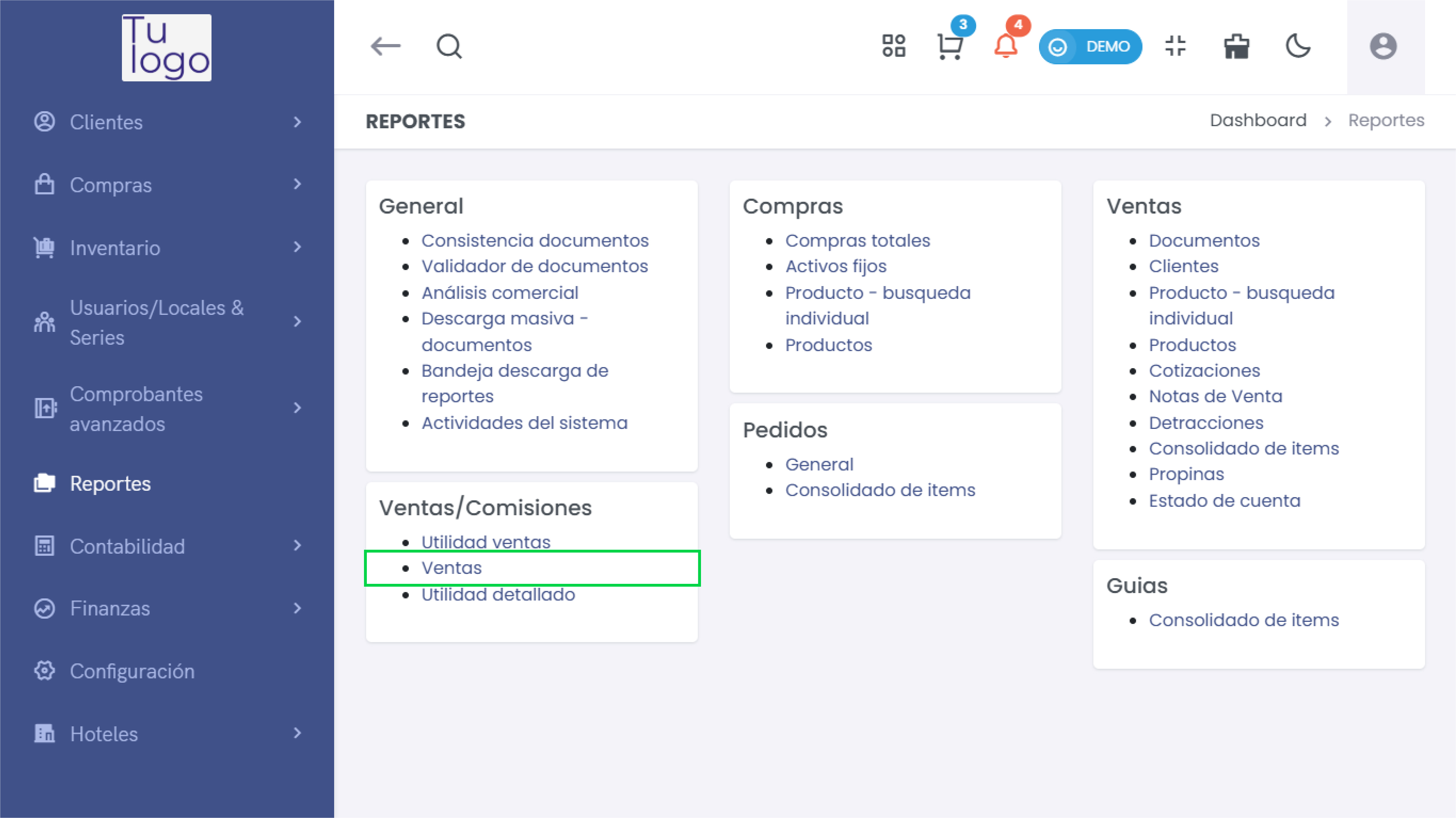Open the shopping cart icon
Screen dimensions: 1456x818
(950, 46)
